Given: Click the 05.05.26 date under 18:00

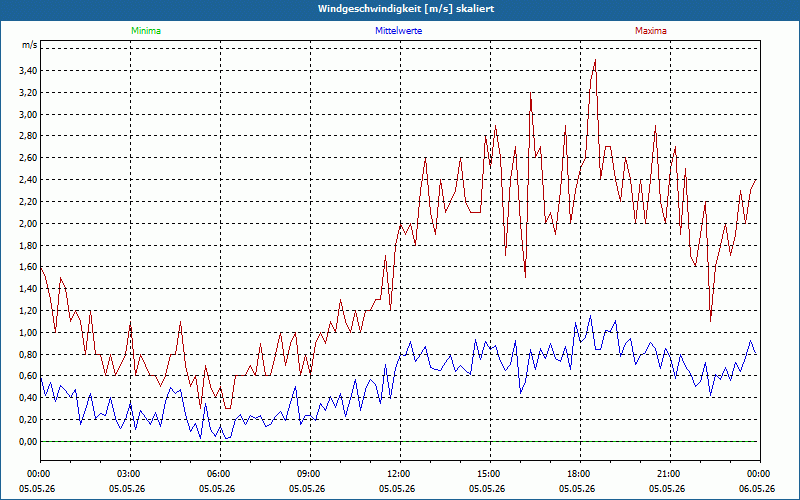Looking at the screenshot, I should (x=577, y=489).
